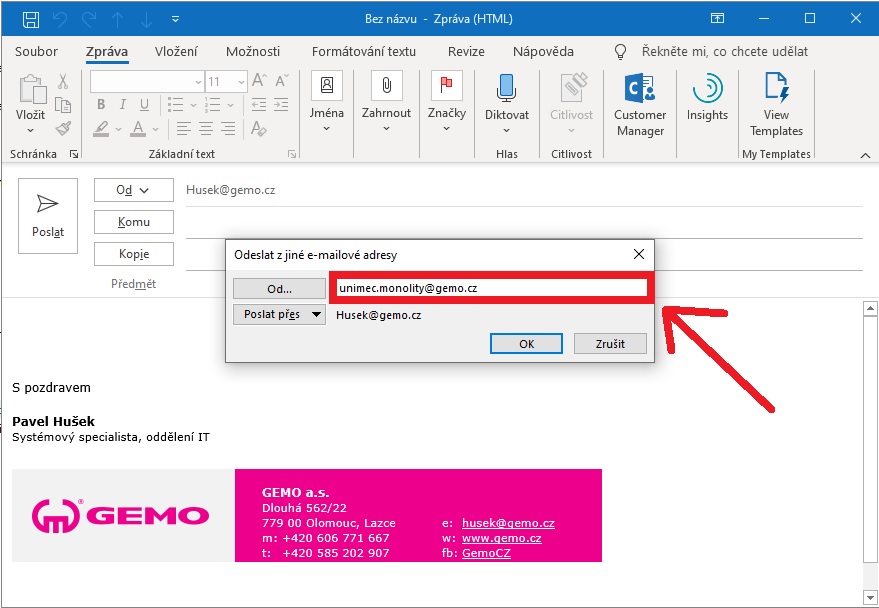Open the Jména names menu
This screenshot has width=879, height=608.
327,102
